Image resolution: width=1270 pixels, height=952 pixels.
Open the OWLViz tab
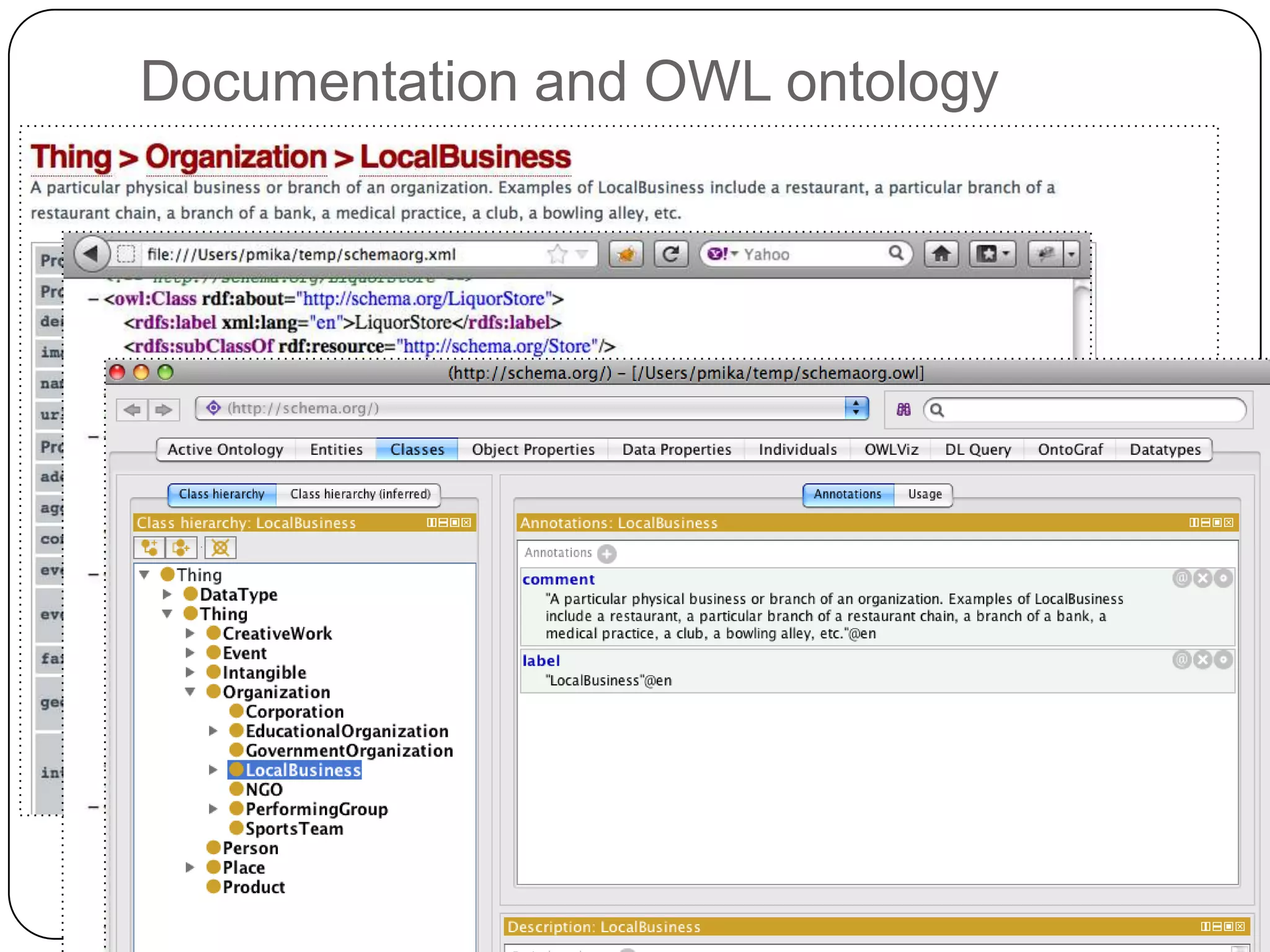coord(891,449)
